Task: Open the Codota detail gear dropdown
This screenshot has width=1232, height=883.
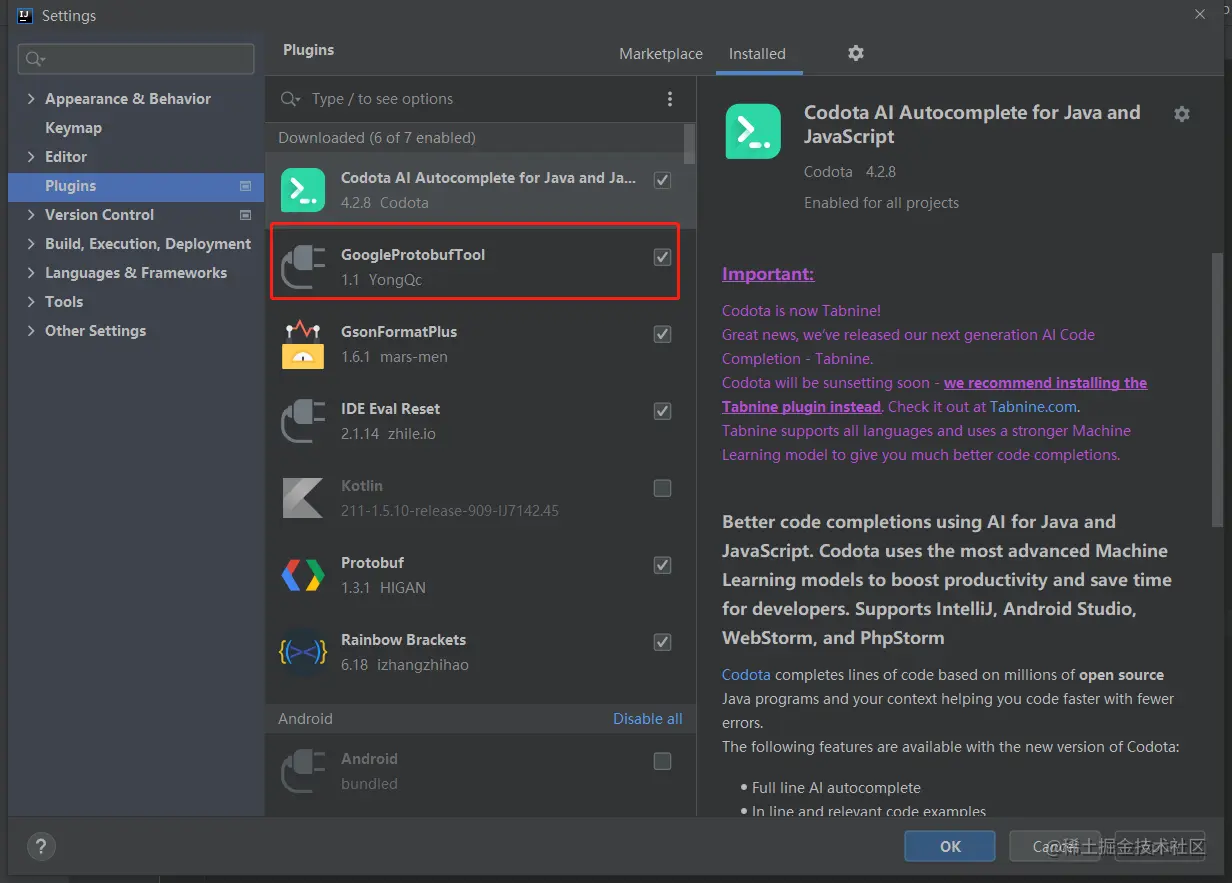Action: click(1182, 114)
